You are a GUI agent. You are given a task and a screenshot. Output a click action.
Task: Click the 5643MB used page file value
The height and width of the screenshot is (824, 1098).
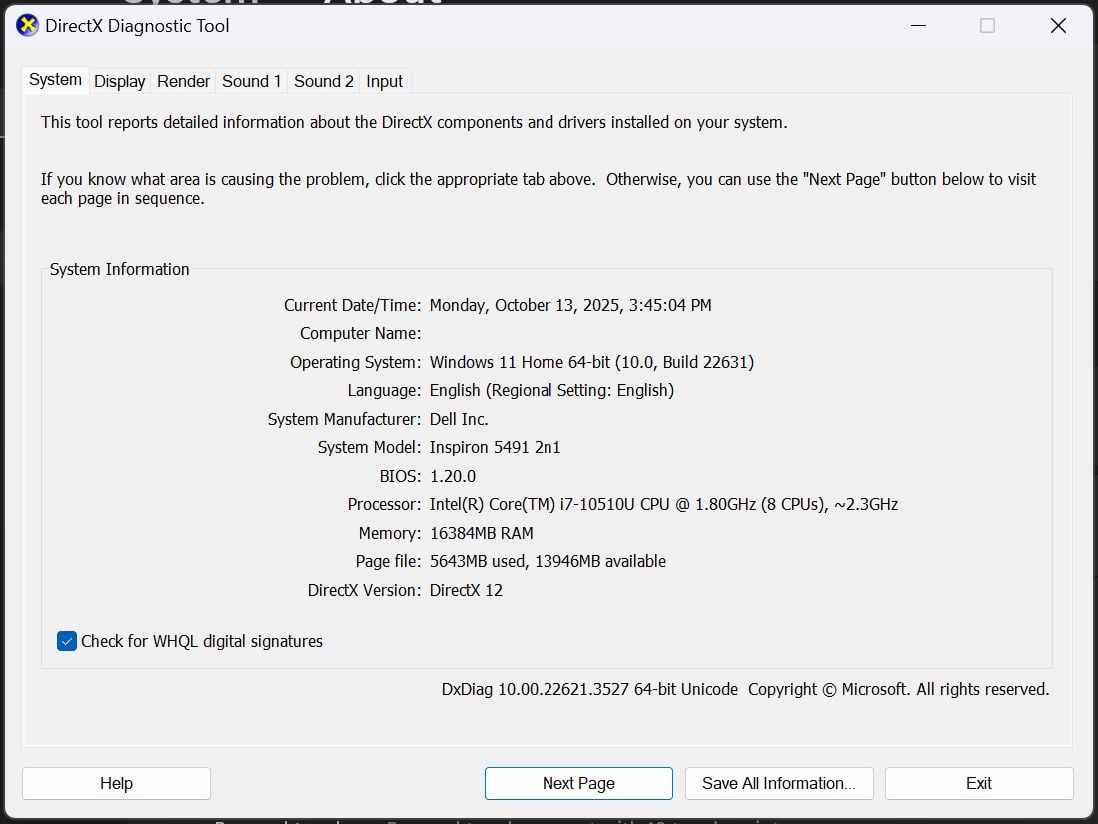tap(548, 561)
